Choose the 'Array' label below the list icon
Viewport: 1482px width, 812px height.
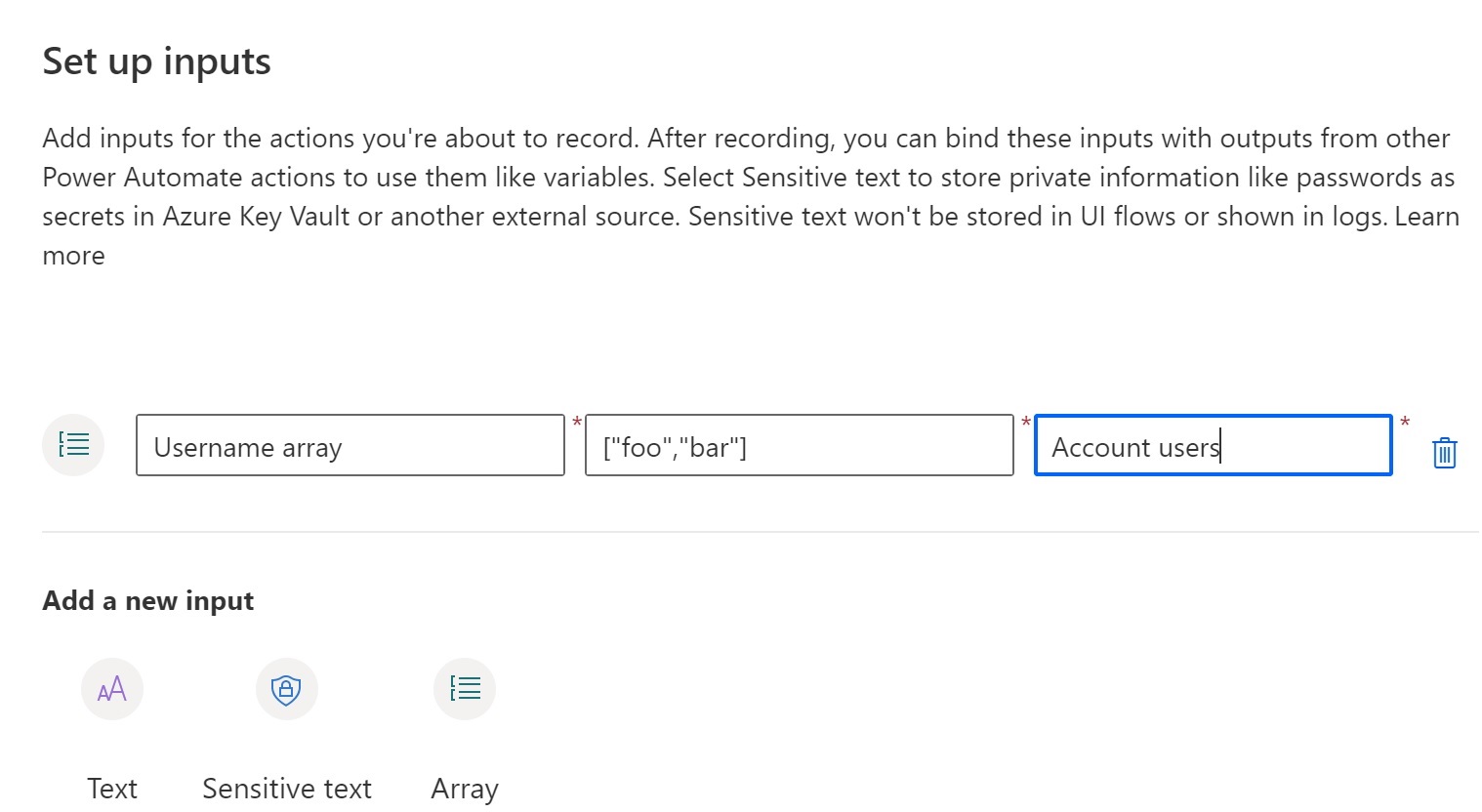465,789
